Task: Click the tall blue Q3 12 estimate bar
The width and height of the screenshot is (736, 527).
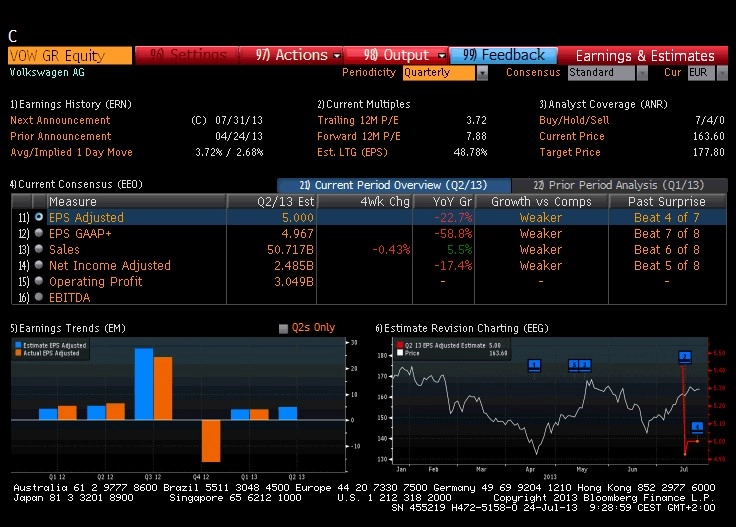Action: click(x=144, y=384)
